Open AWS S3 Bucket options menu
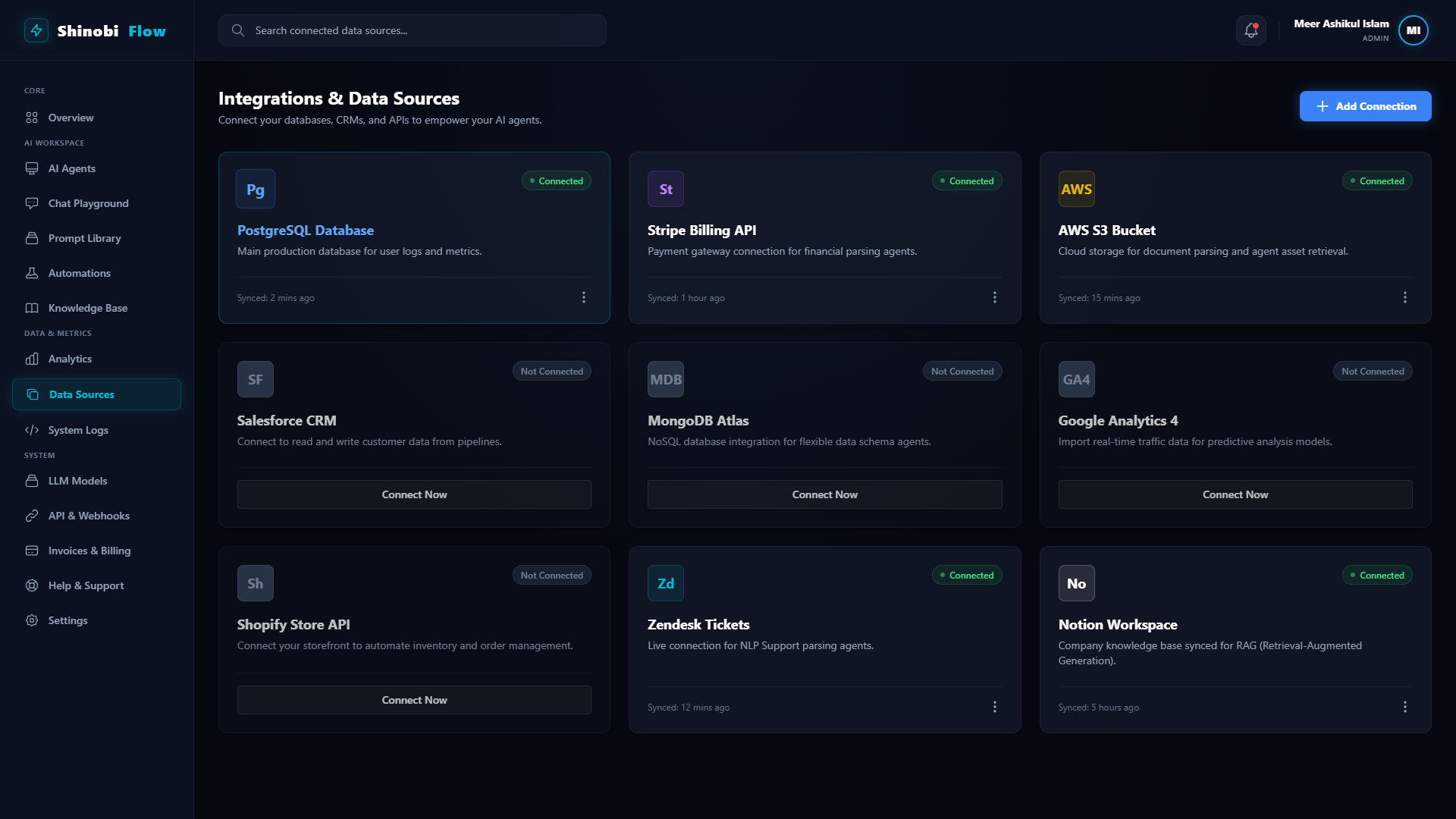Viewport: 1456px width, 819px height. click(1405, 297)
